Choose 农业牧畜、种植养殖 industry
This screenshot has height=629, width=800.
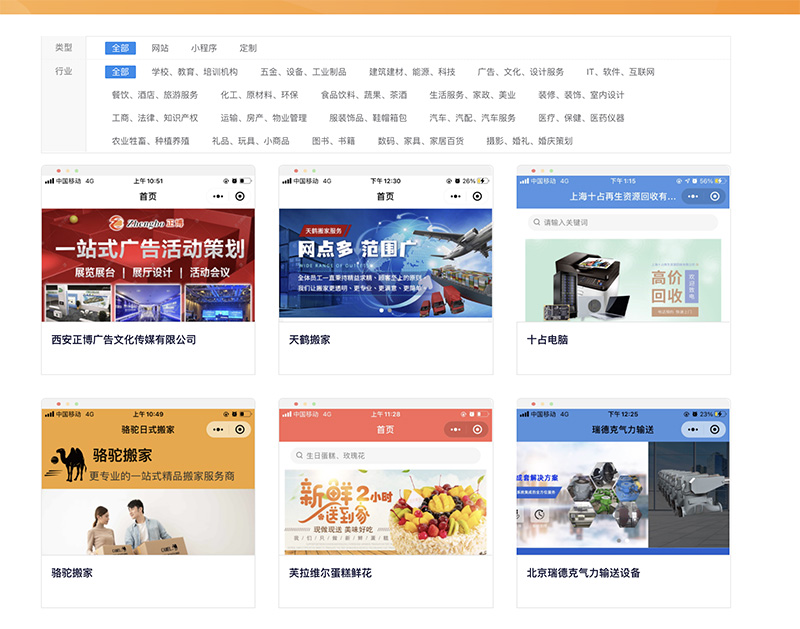point(151,141)
